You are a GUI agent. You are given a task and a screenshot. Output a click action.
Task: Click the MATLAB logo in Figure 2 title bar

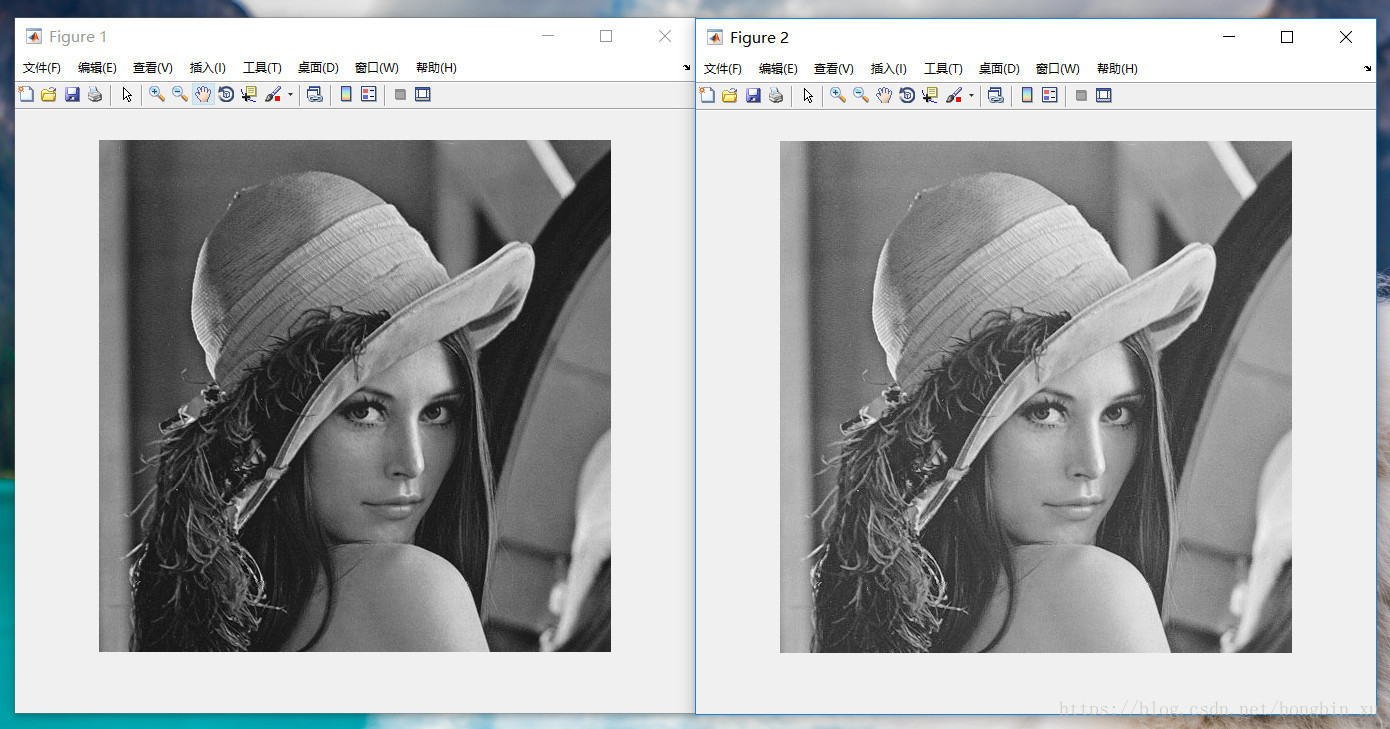coord(714,37)
